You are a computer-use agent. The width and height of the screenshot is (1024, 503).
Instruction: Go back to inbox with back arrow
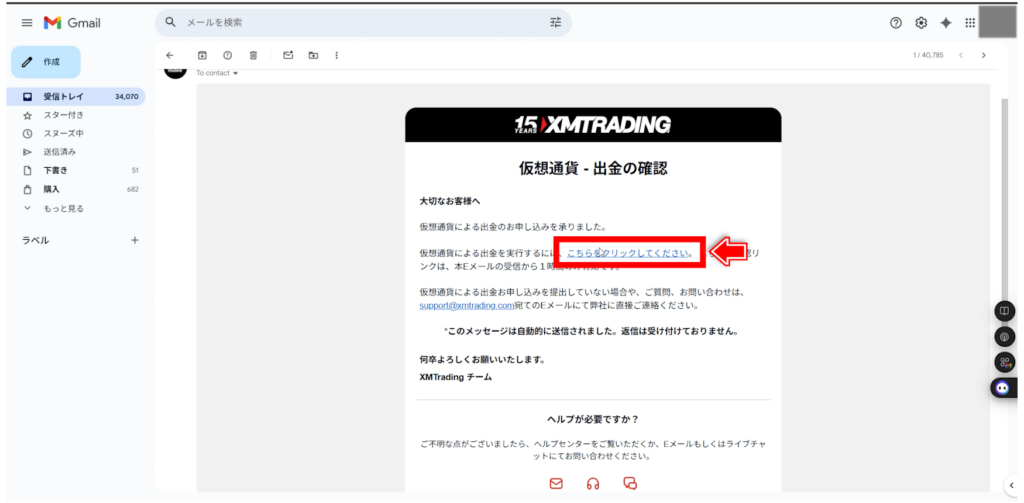[x=170, y=55]
